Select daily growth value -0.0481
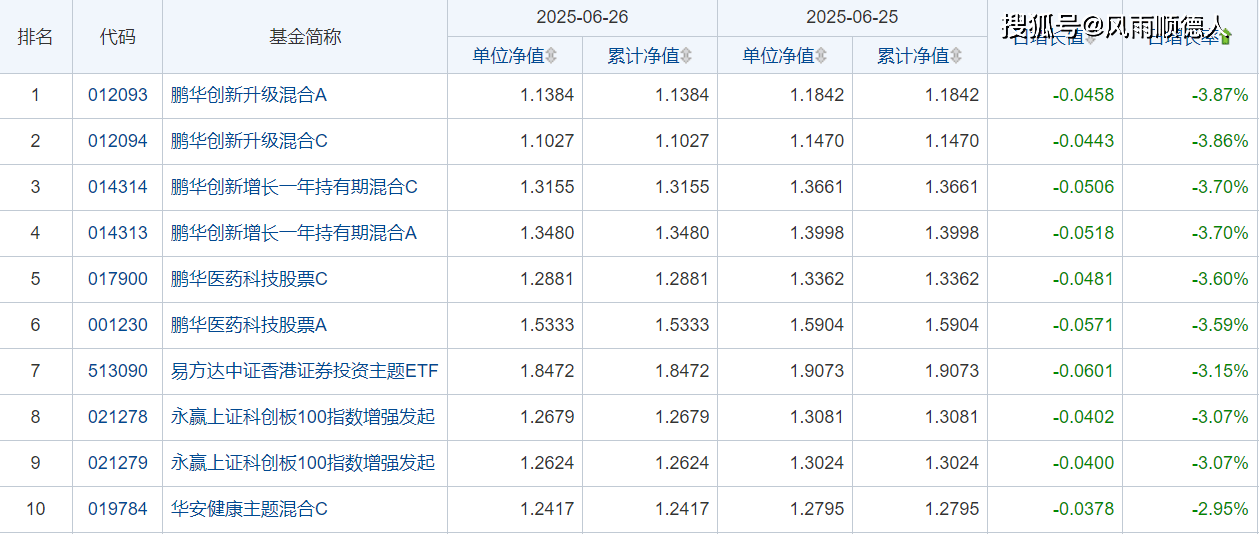 point(1083,279)
